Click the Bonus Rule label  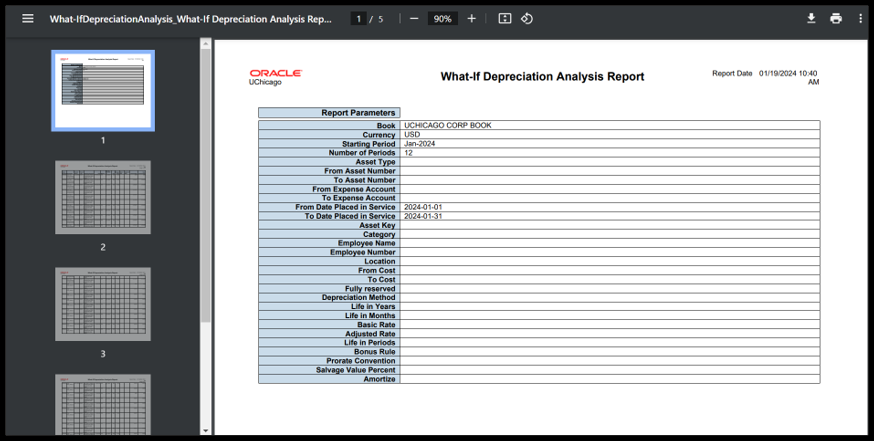click(x=375, y=352)
